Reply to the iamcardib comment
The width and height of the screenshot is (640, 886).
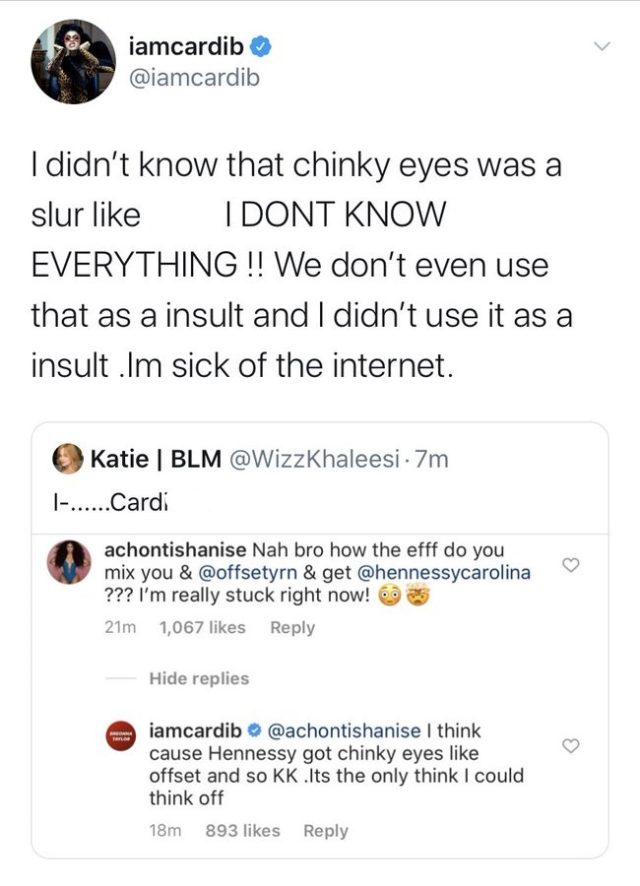pyautogui.click(x=325, y=831)
